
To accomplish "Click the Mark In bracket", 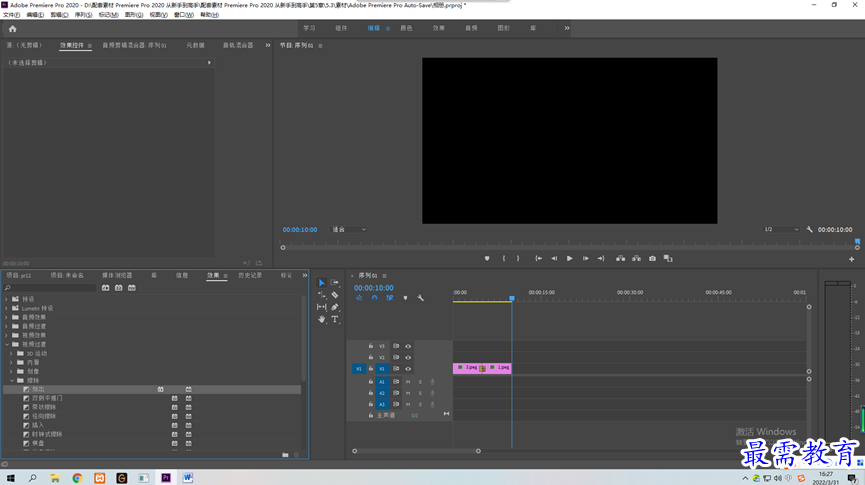I will pos(504,258).
